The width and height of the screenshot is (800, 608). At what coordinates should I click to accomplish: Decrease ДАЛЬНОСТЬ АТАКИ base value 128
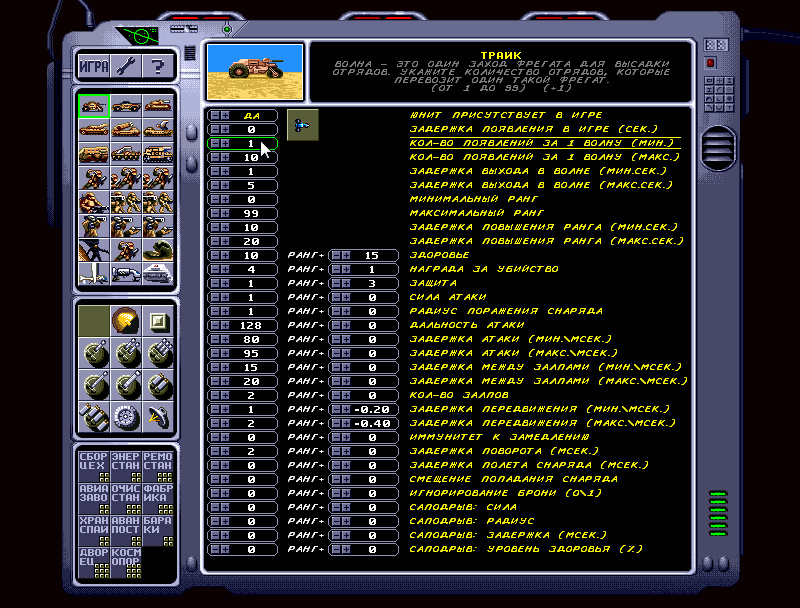tap(215, 325)
